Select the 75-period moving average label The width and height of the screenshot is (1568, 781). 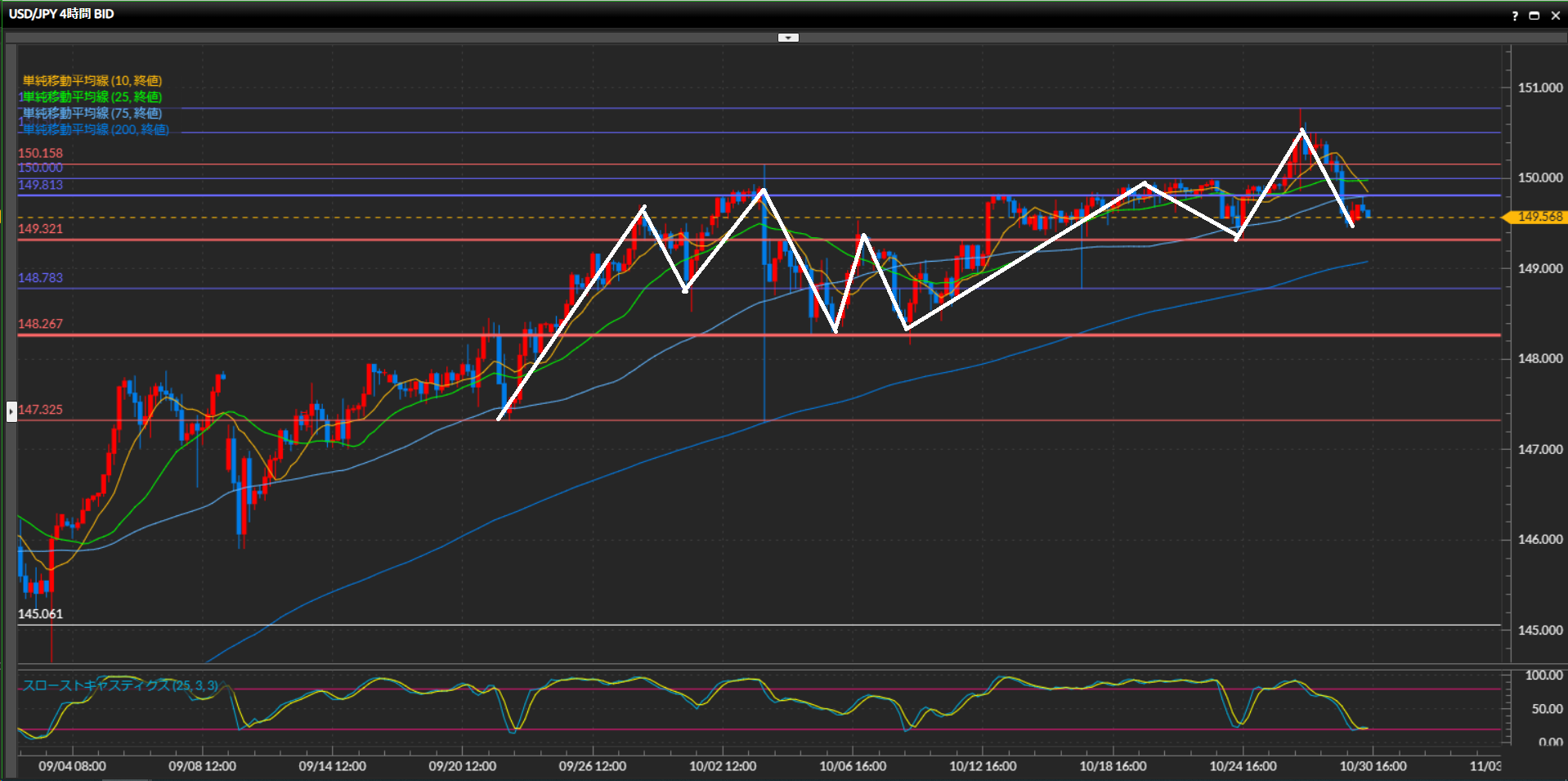92,113
